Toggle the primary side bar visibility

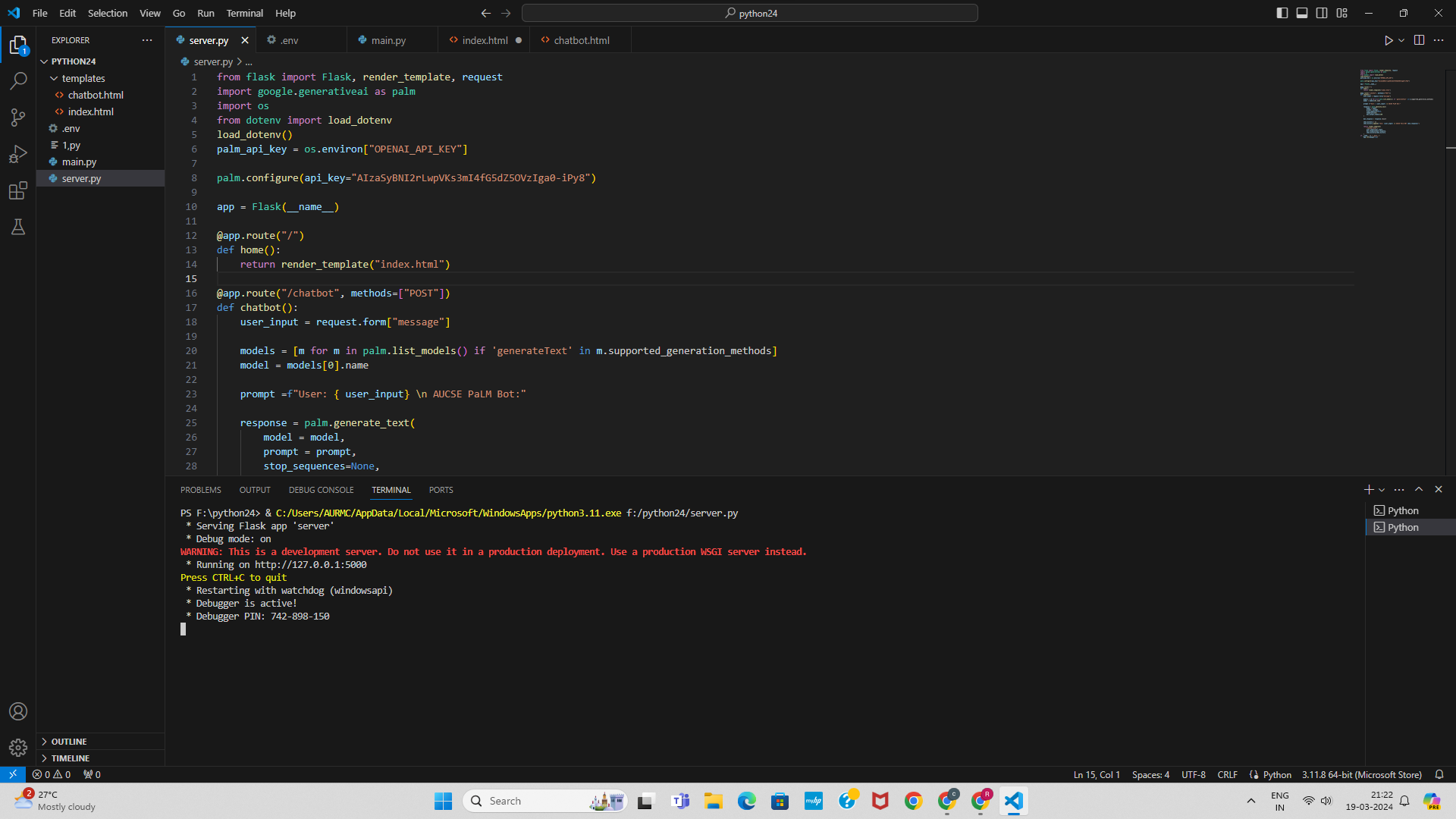[1282, 13]
